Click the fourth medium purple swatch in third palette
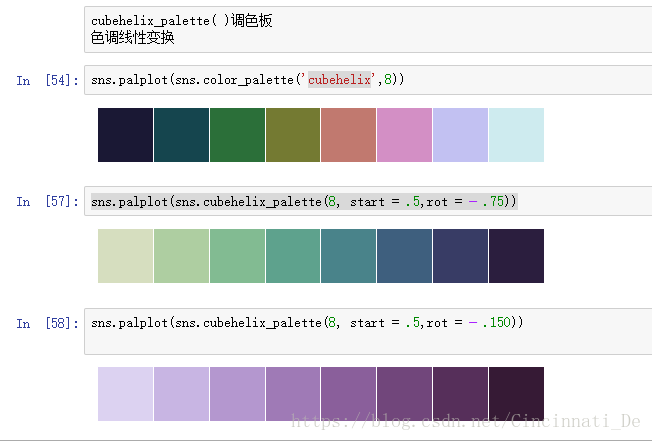652x441 pixels. coord(293,394)
